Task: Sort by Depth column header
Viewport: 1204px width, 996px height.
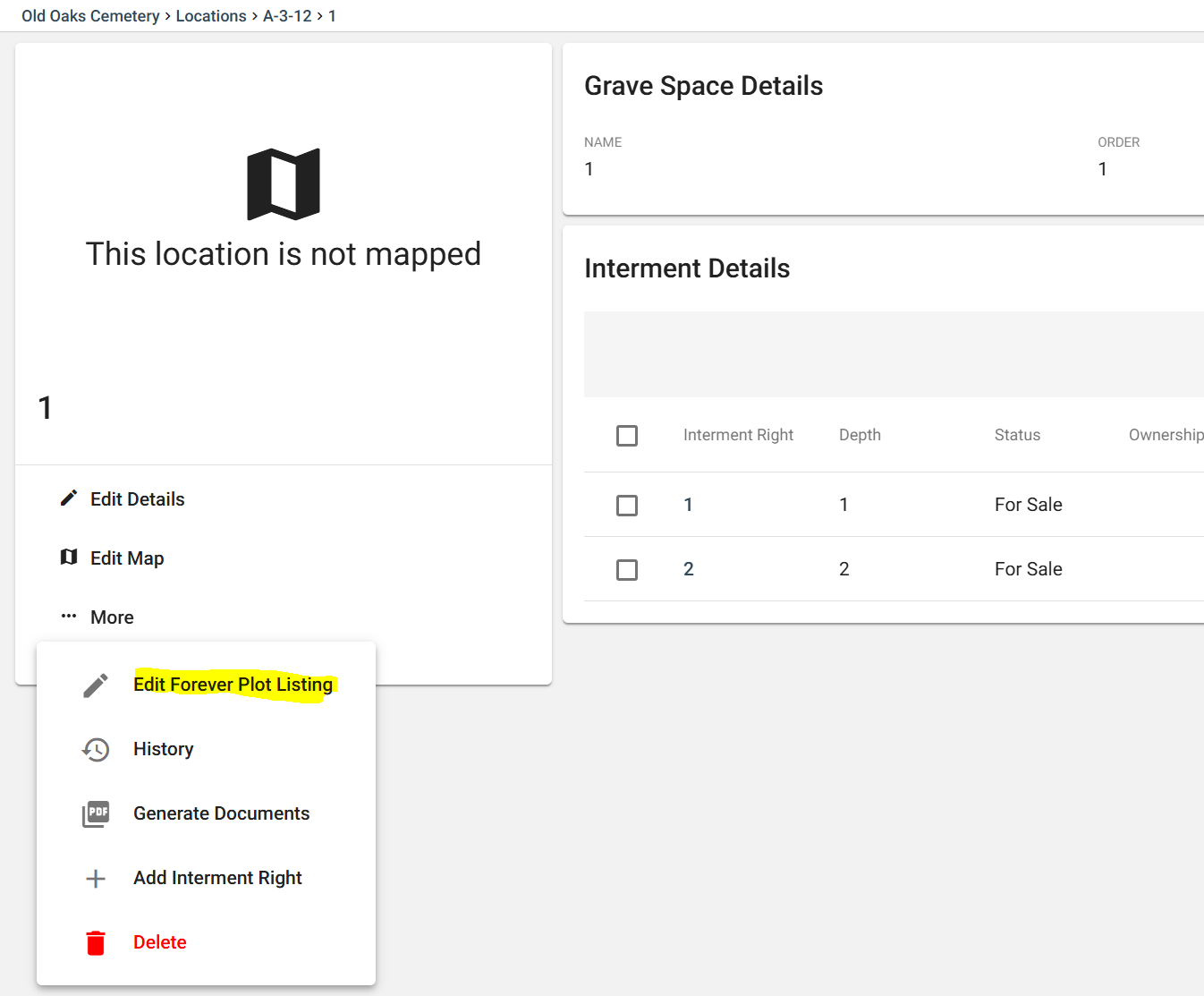Action: [x=860, y=435]
